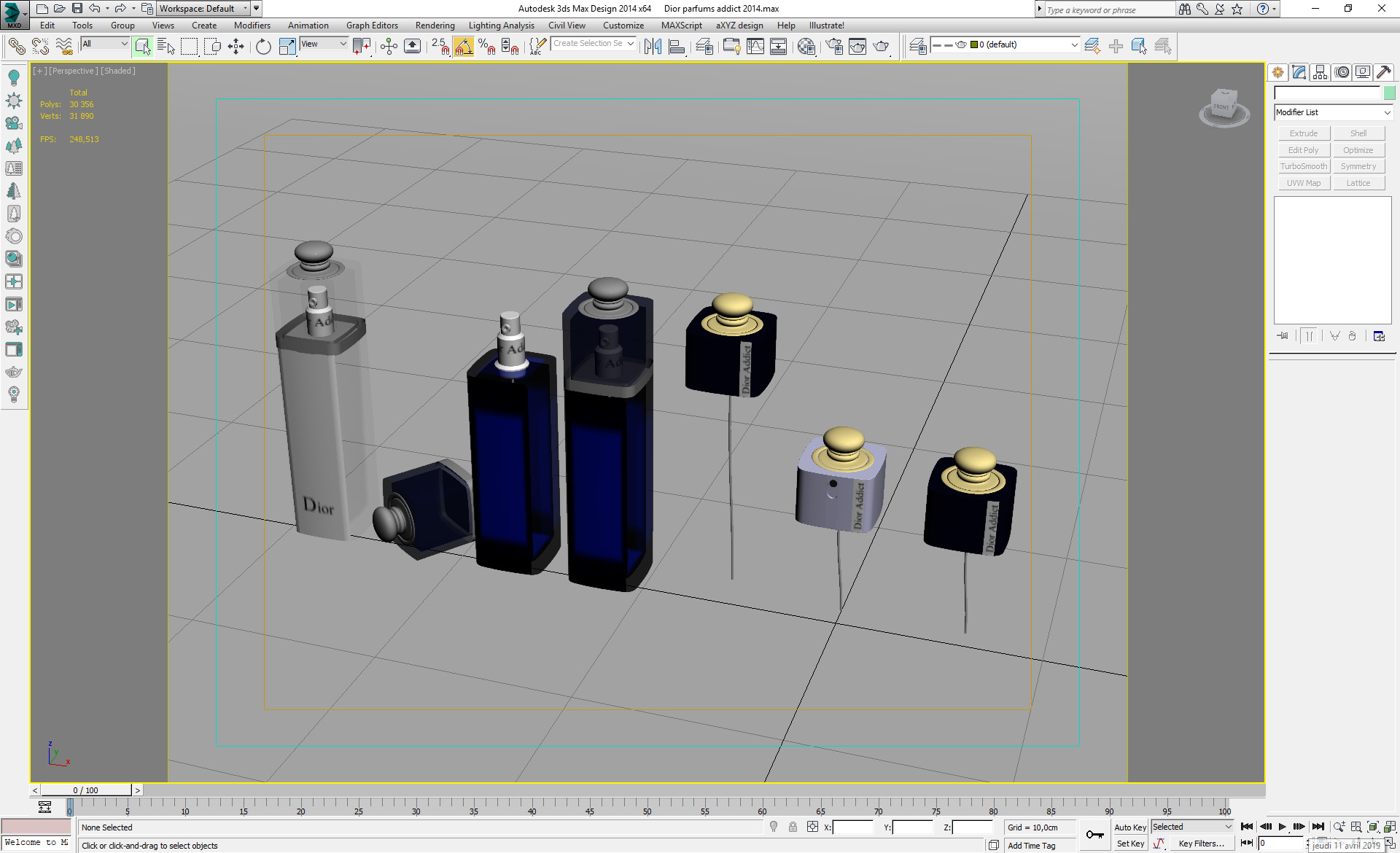Activate the Select Object tool
1400x853 pixels.
tap(143, 47)
